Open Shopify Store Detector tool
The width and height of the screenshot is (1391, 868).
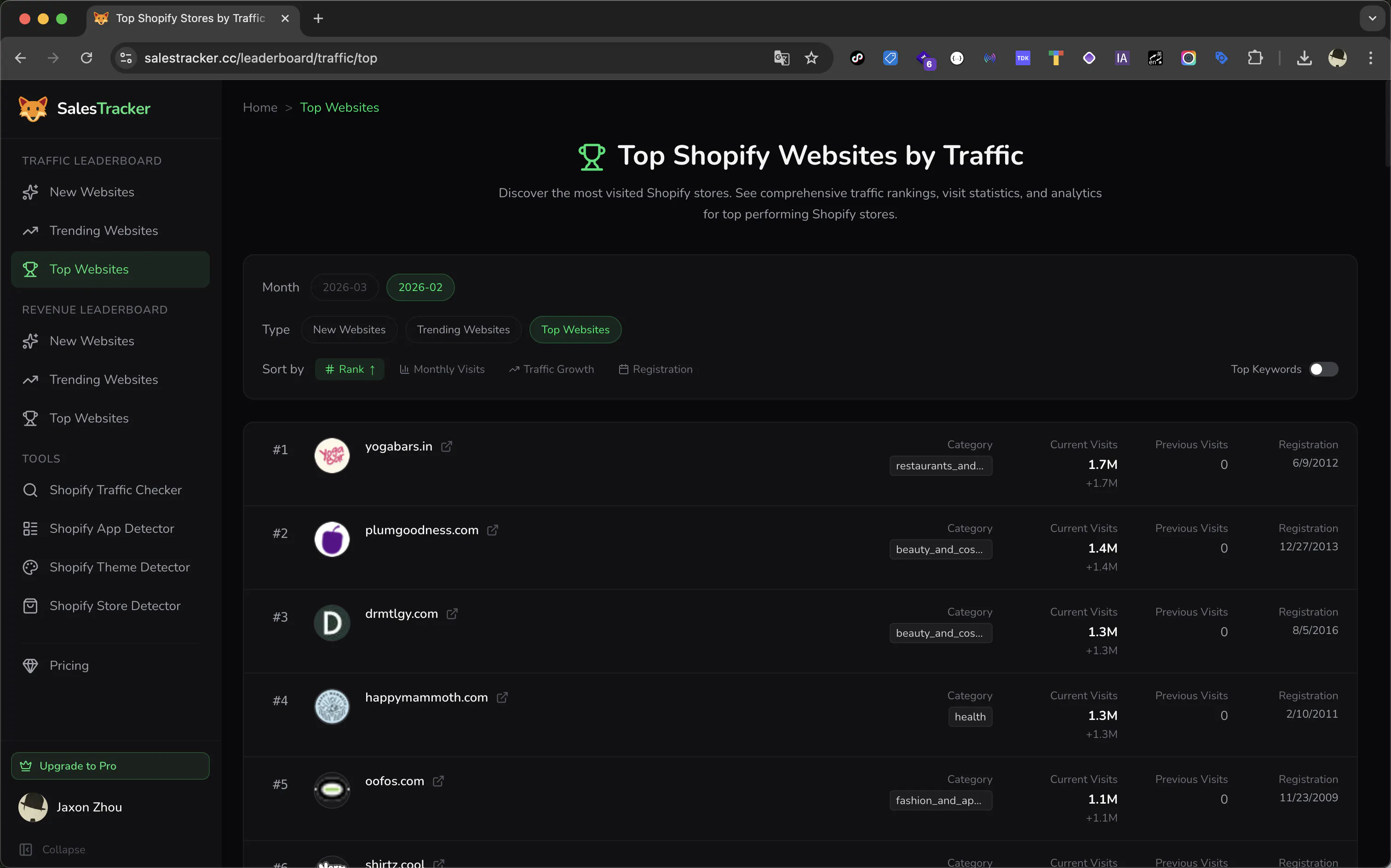coord(110,605)
